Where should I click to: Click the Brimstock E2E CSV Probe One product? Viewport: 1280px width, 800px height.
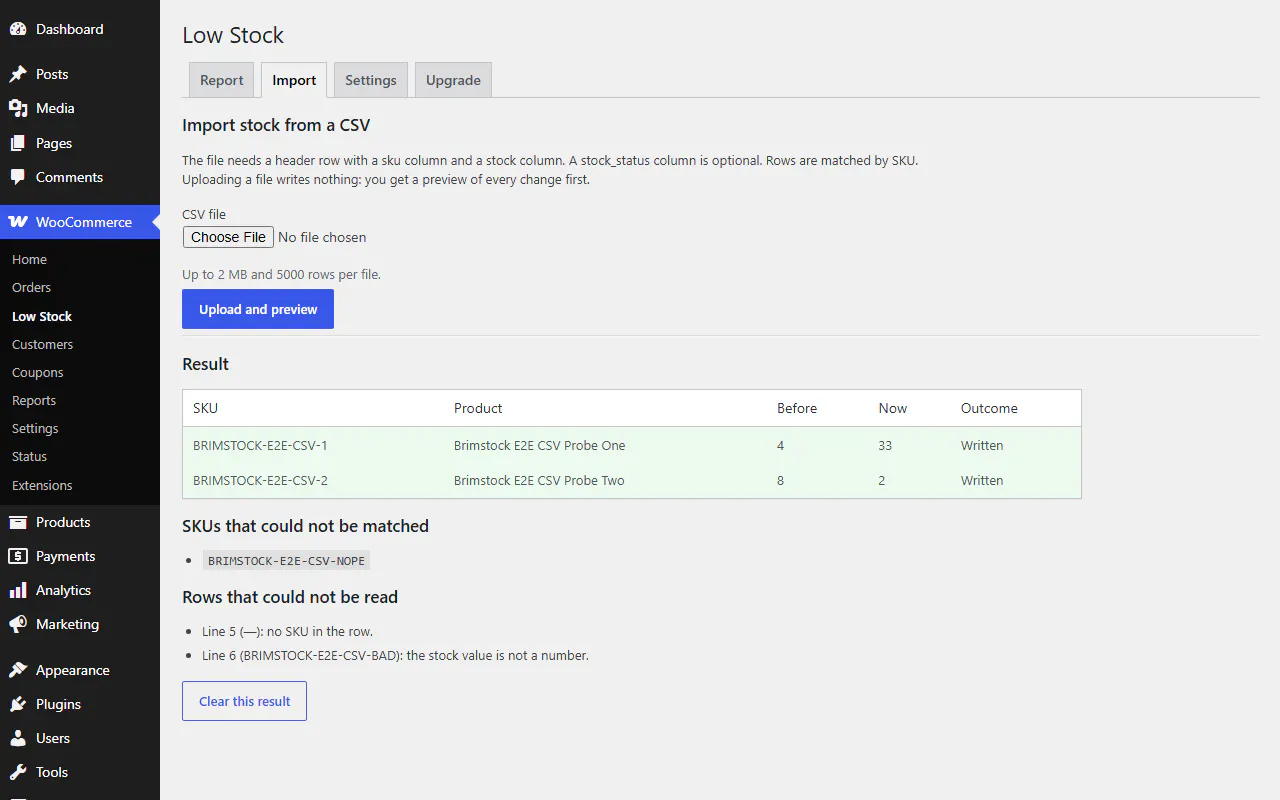539,445
